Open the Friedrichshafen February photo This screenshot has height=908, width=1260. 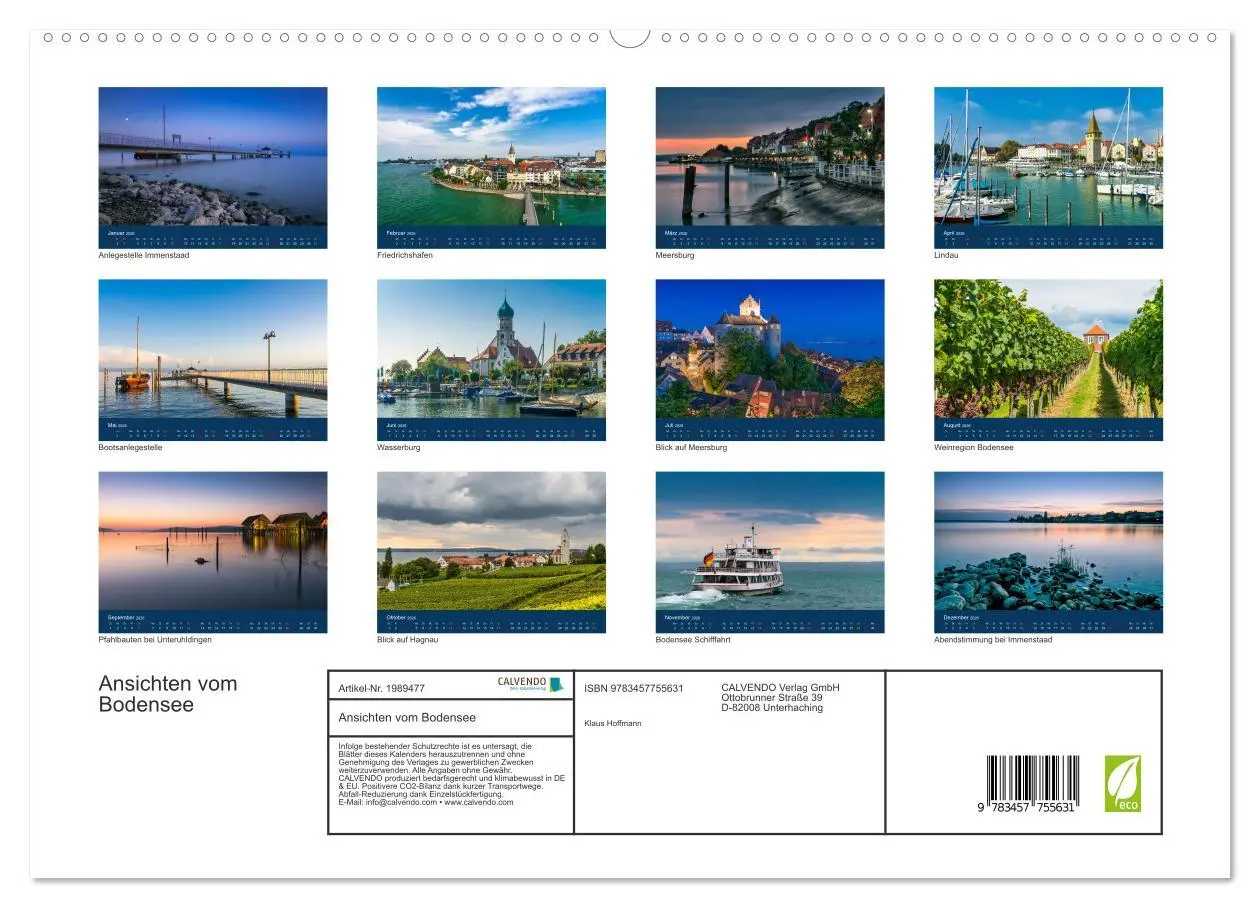click(491, 156)
